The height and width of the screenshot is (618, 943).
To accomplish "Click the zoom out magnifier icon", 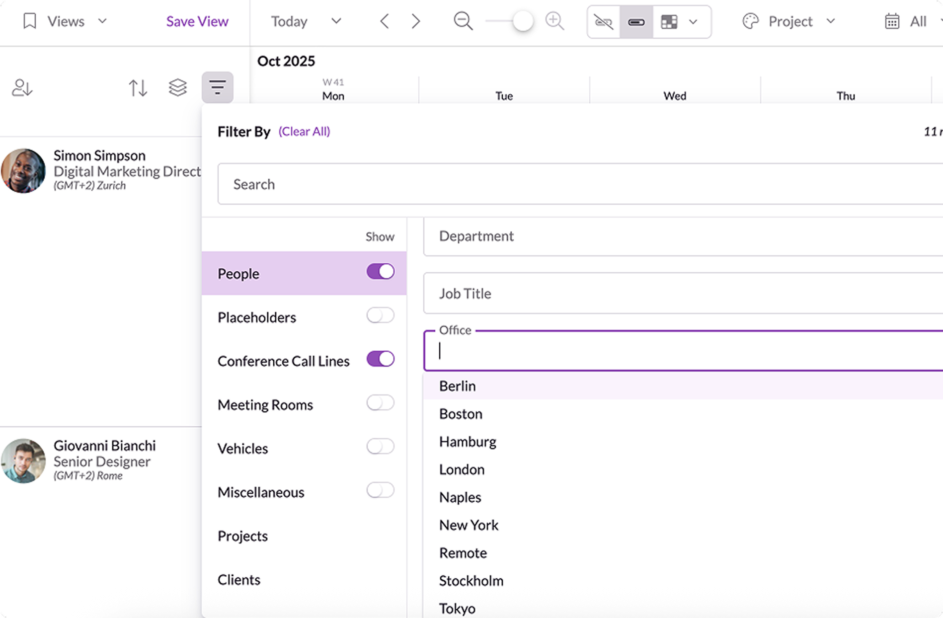I will (x=462, y=20).
